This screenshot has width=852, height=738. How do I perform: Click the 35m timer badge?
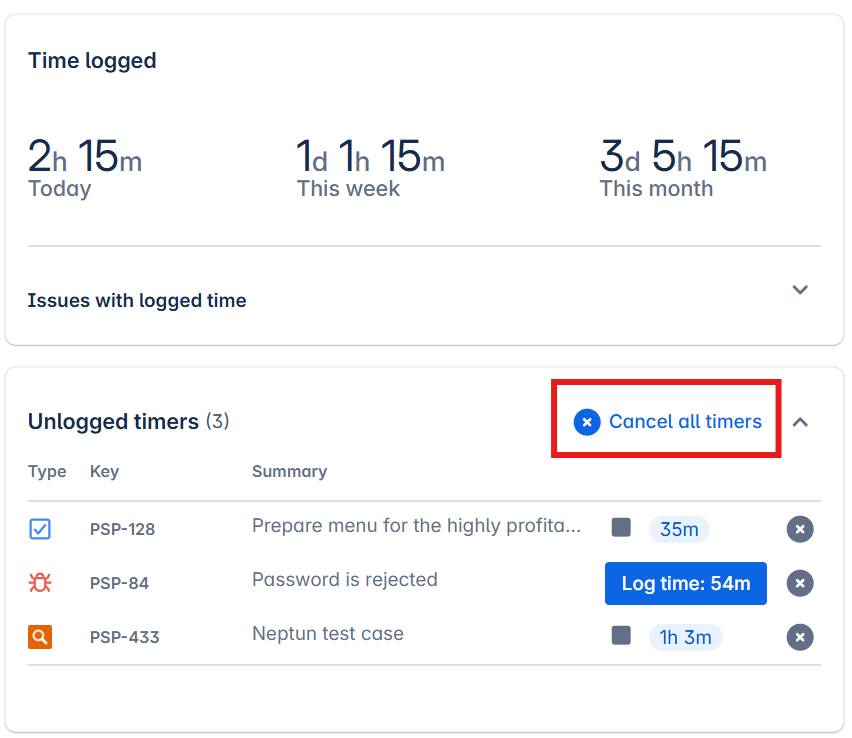point(679,529)
